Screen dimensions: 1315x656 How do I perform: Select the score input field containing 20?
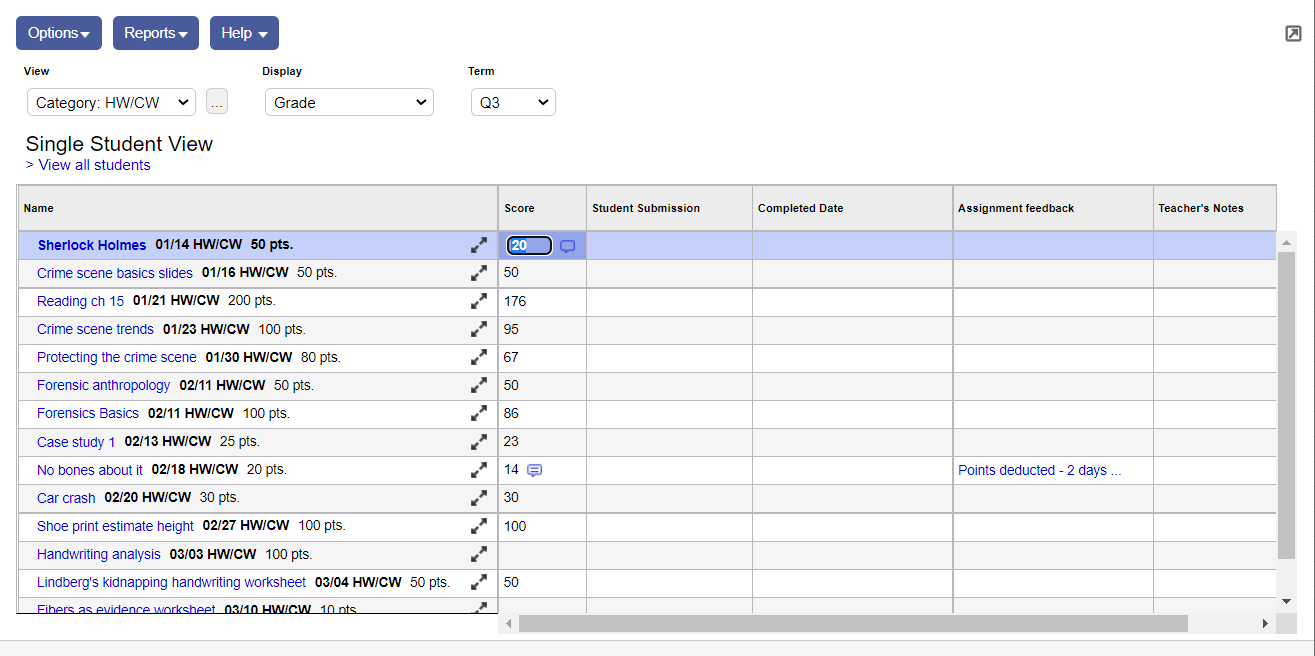point(528,245)
